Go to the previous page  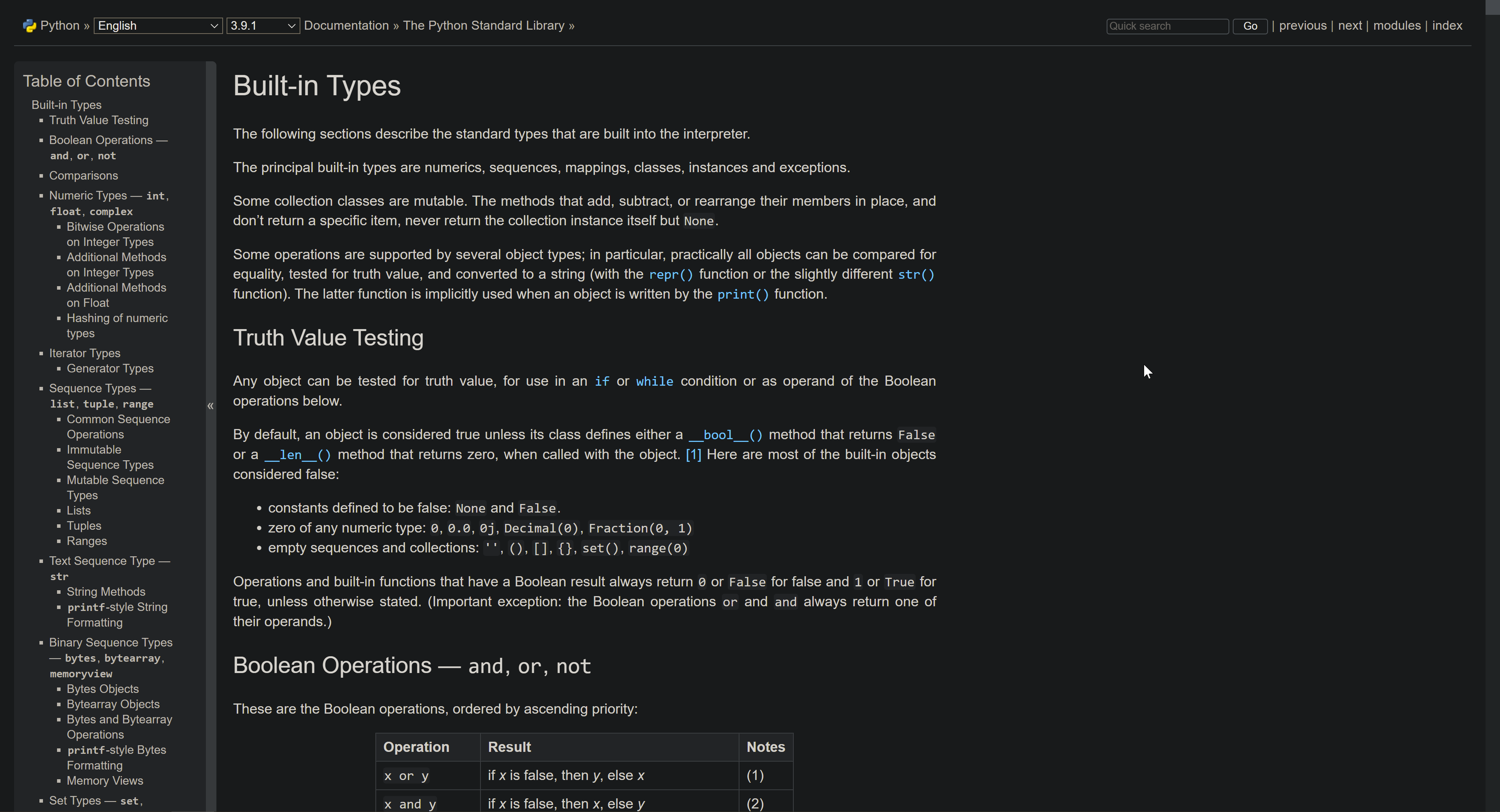point(1302,26)
